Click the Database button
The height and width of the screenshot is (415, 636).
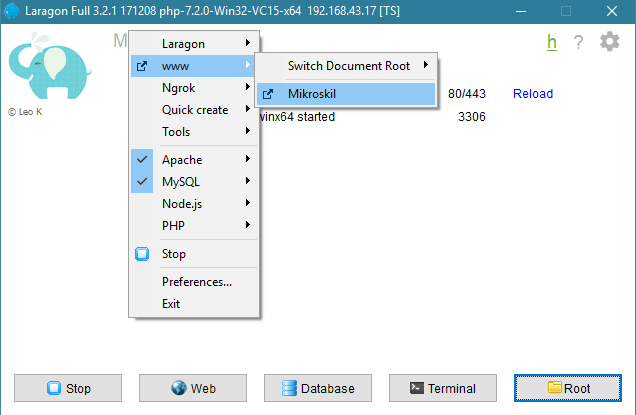point(318,388)
